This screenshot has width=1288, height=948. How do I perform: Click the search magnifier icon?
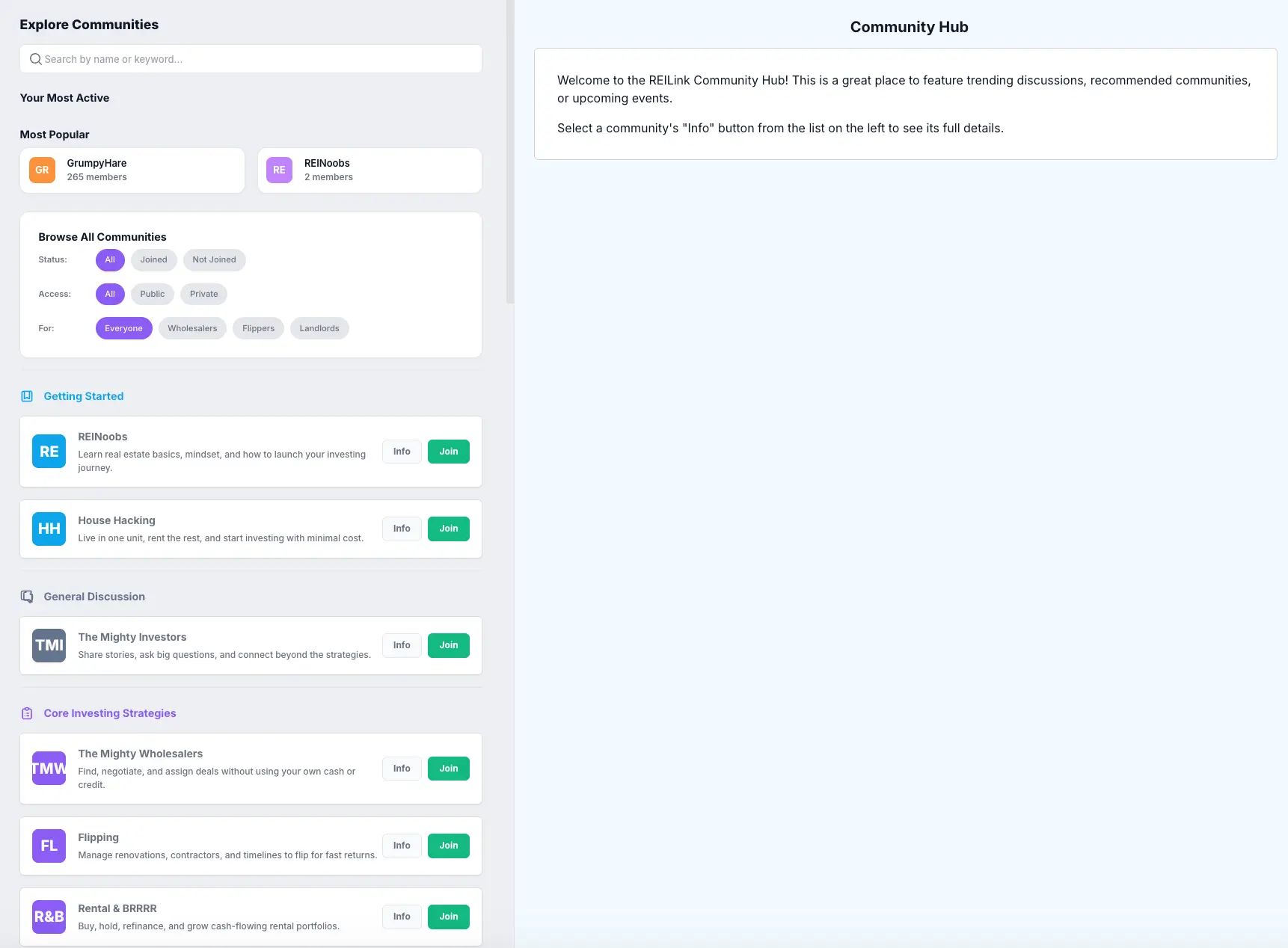tap(35, 58)
